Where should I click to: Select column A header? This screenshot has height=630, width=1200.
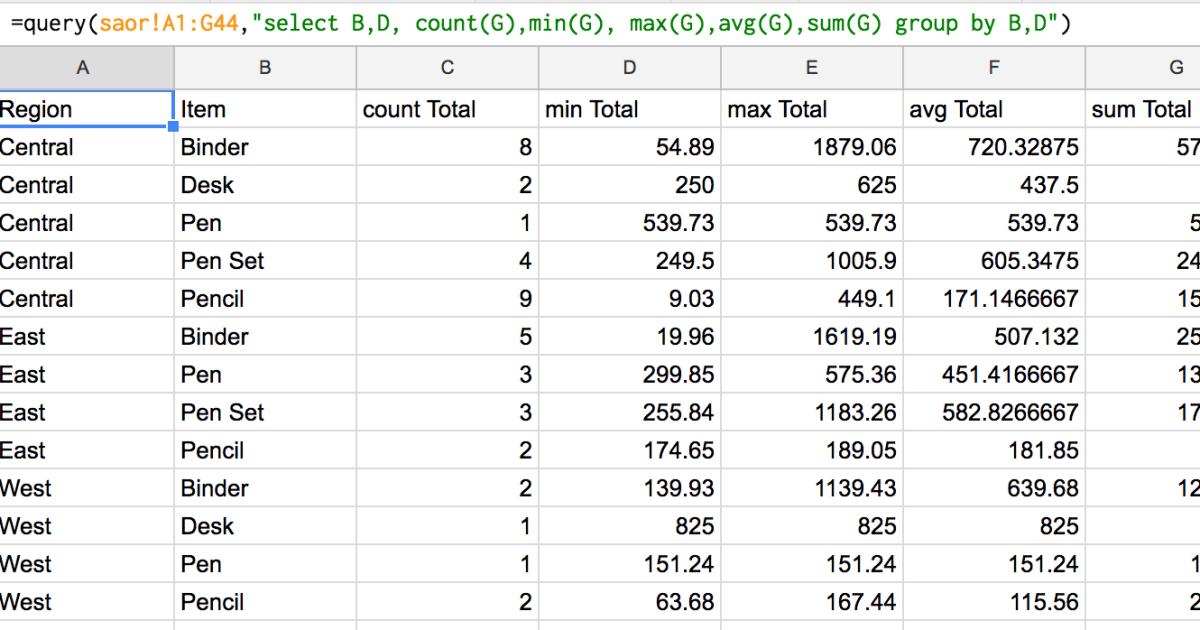pyautogui.click(x=83, y=68)
